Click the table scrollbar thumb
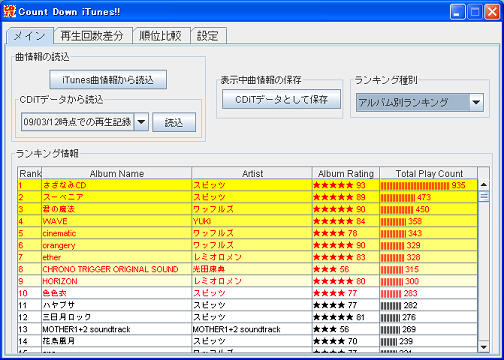This screenshot has height=360, width=504. click(x=484, y=196)
